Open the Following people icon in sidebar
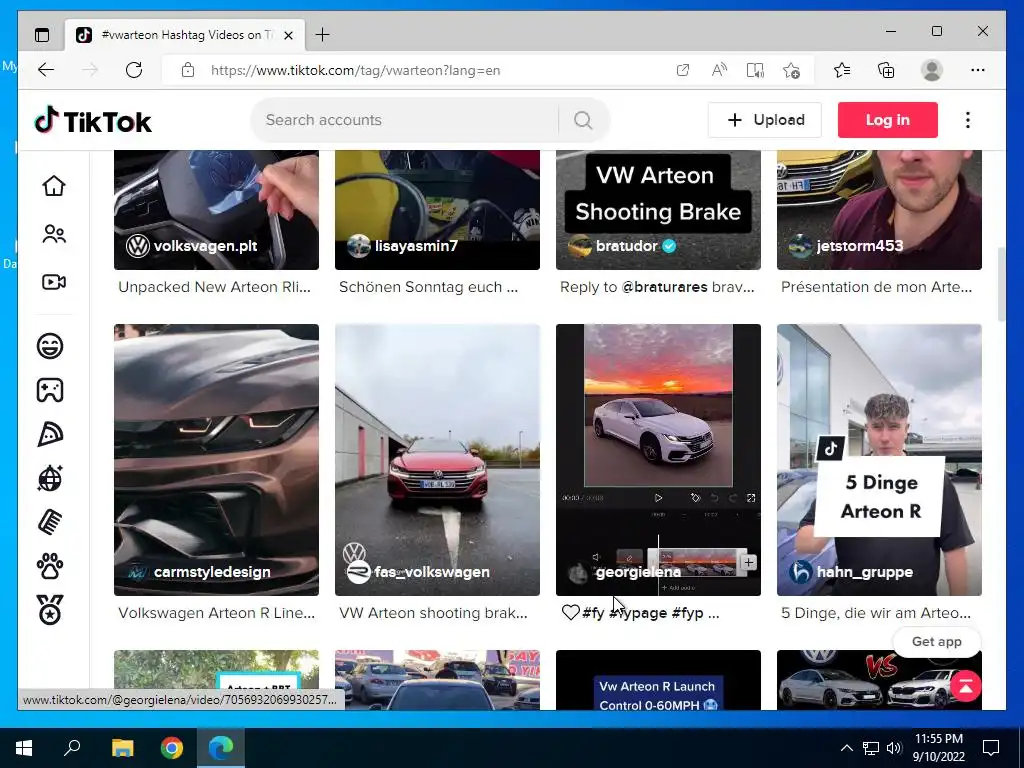This screenshot has height=768, width=1024. pyautogui.click(x=54, y=234)
